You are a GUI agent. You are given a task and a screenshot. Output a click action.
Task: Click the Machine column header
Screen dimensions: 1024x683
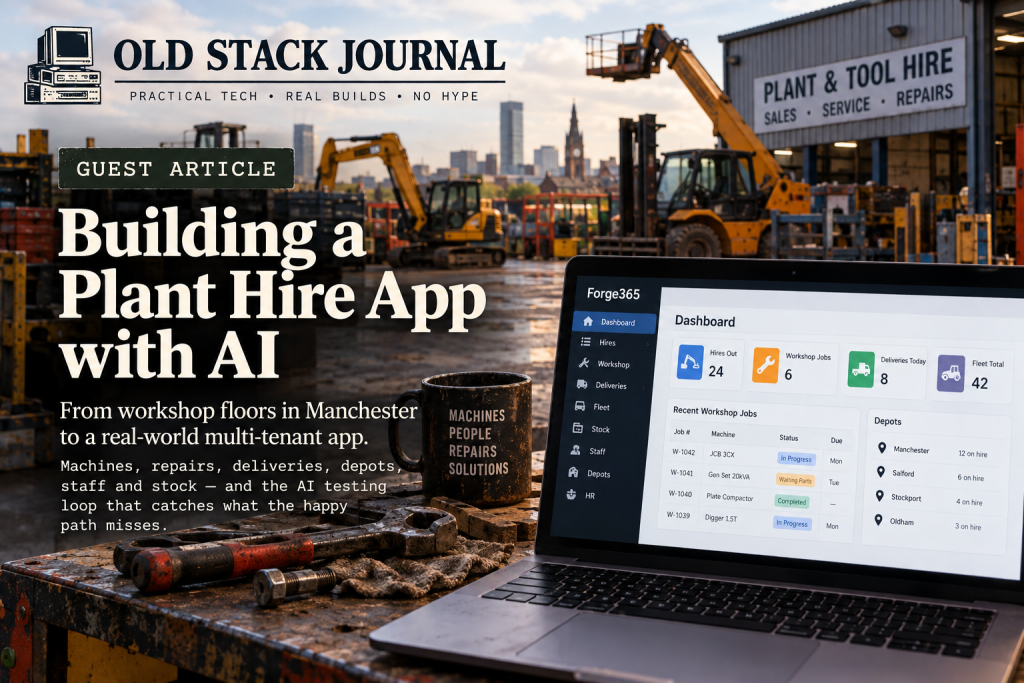pyautogui.click(x=723, y=434)
